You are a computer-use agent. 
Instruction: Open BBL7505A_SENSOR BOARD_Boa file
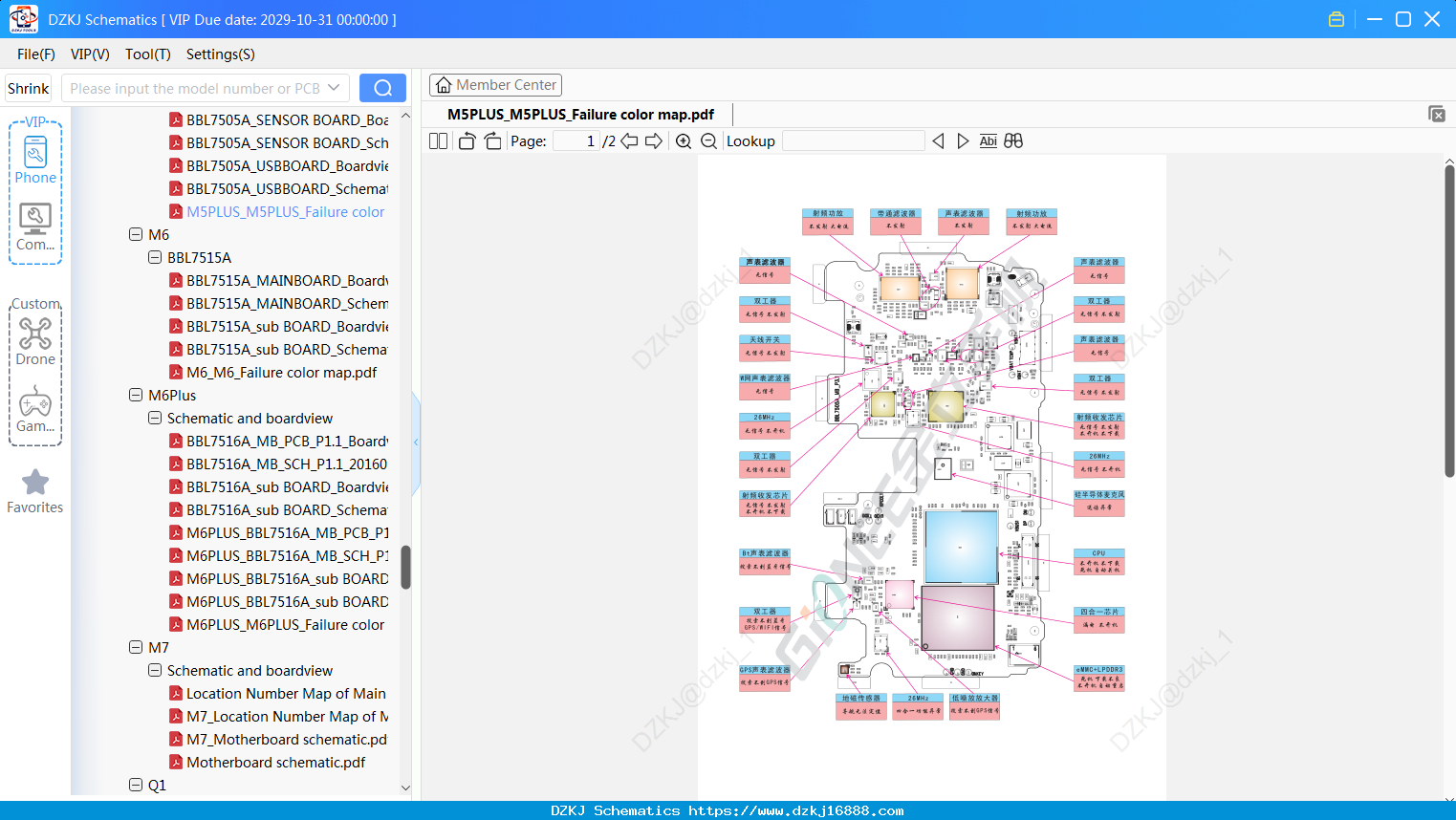288,120
